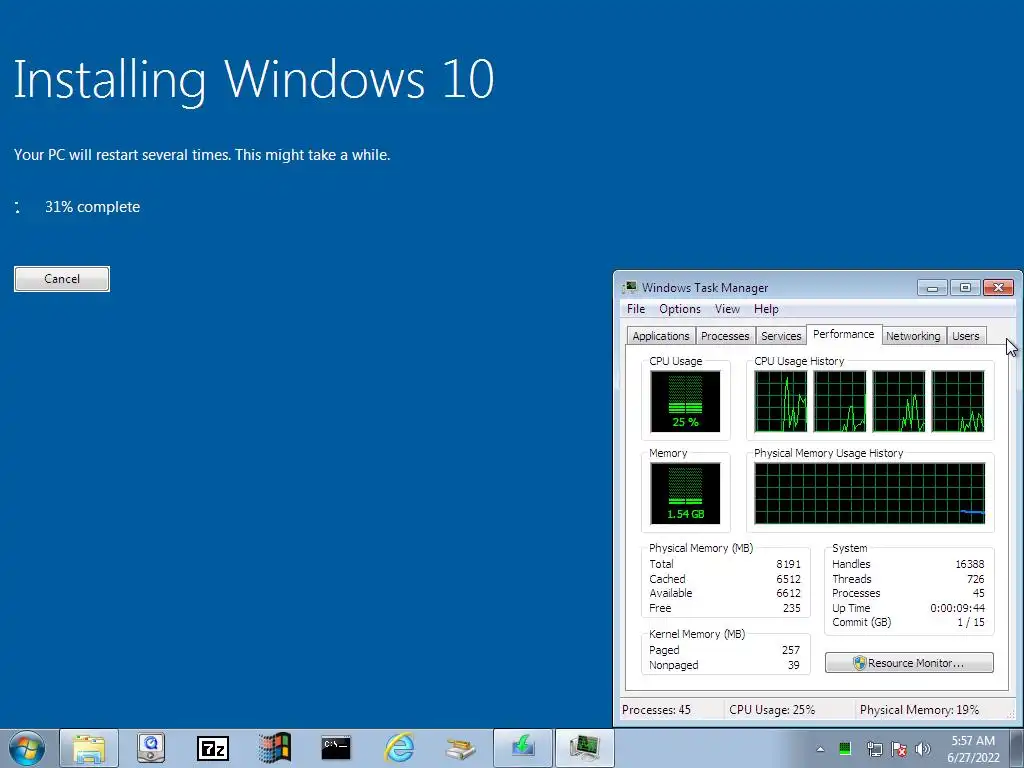
Task: Click the 31% complete progress text
Action: 92,207
